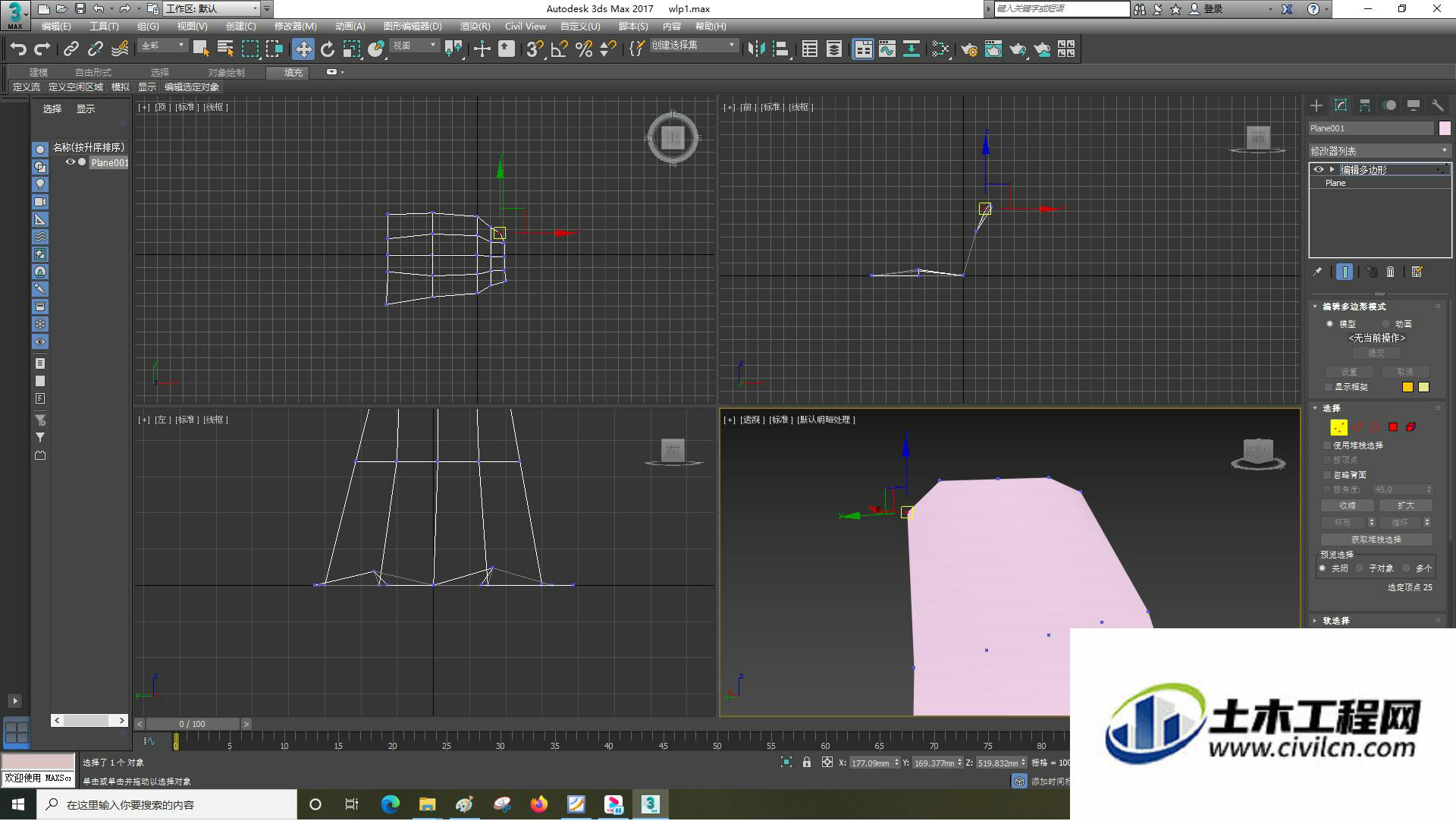The width and height of the screenshot is (1456, 821).
Task: Open the Utilities panel wrench icon
Action: (1438, 105)
